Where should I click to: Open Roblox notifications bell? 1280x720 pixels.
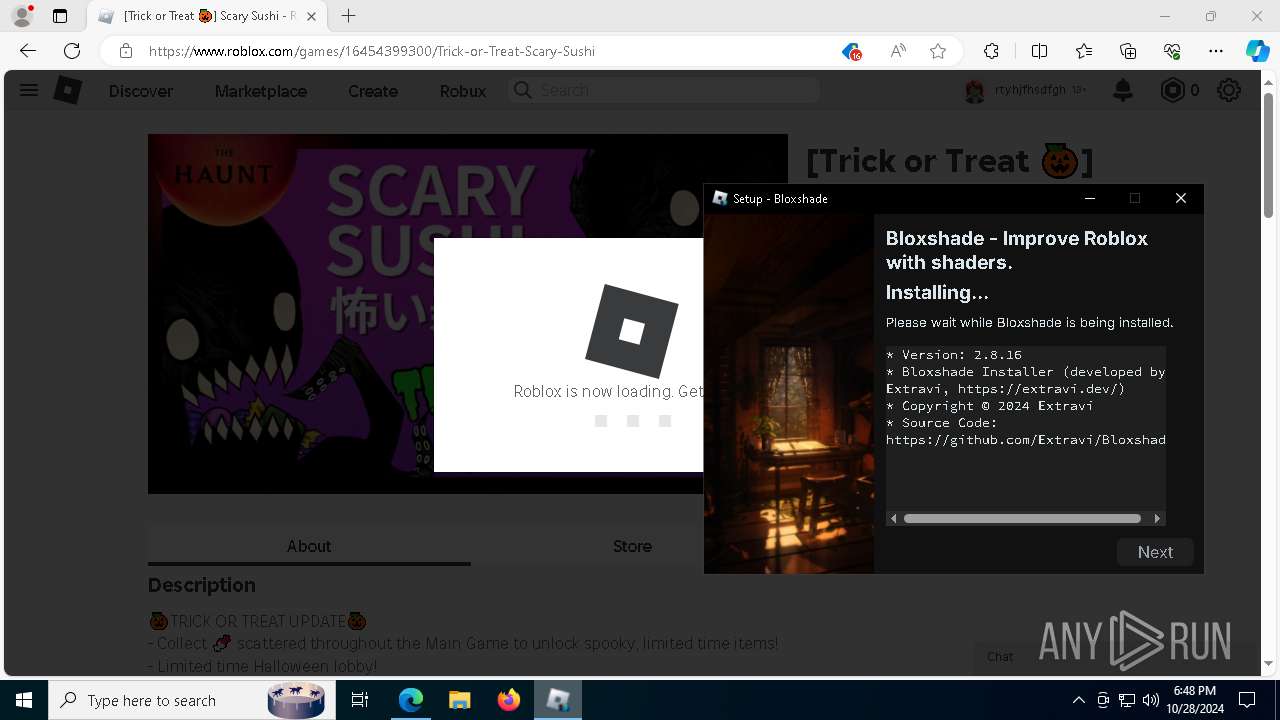1123,90
